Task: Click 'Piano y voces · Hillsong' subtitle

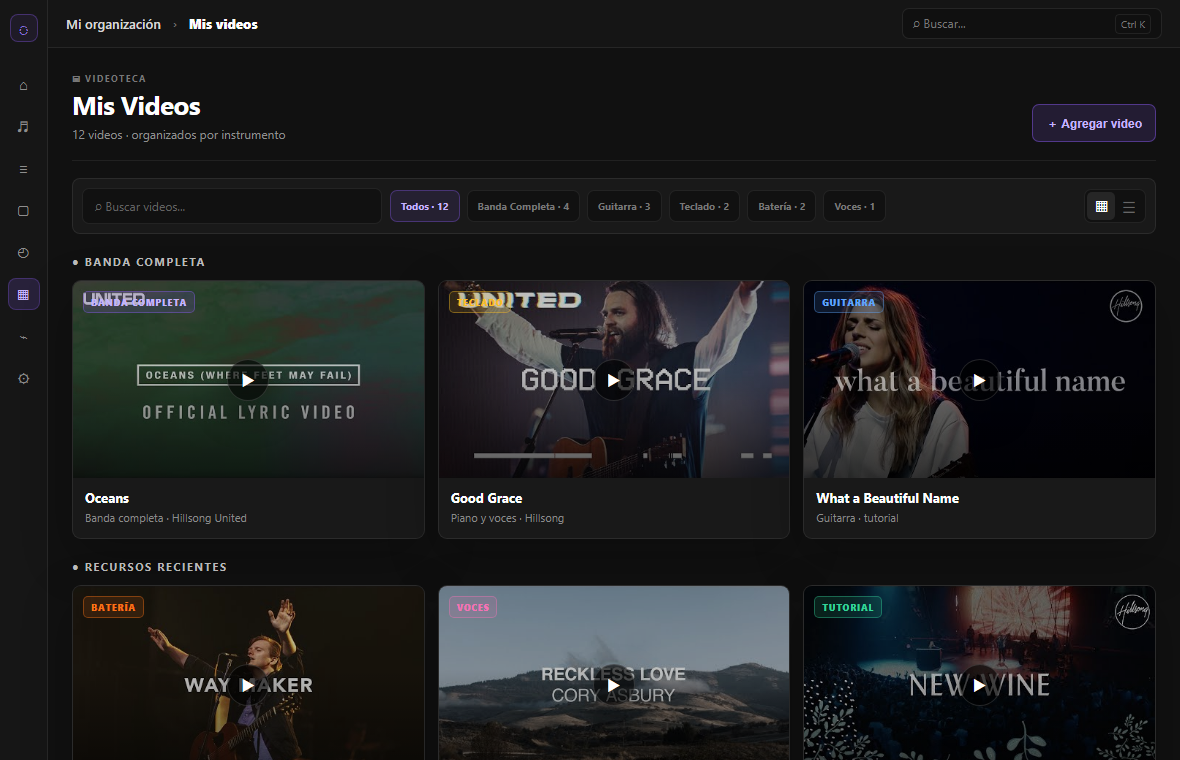Action: click(x=507, y=518)
